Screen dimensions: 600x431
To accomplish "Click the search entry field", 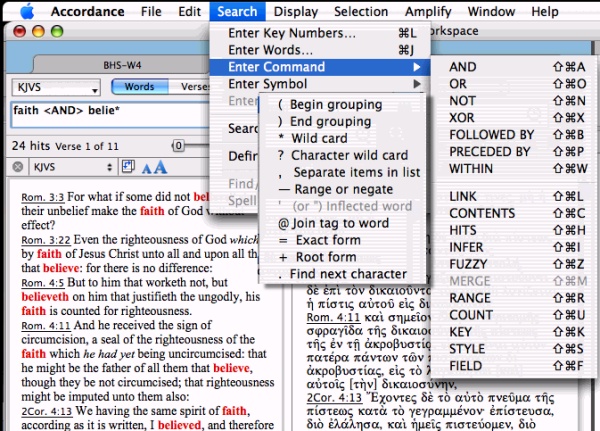I will pyautogui.click(x=110, y=115).
